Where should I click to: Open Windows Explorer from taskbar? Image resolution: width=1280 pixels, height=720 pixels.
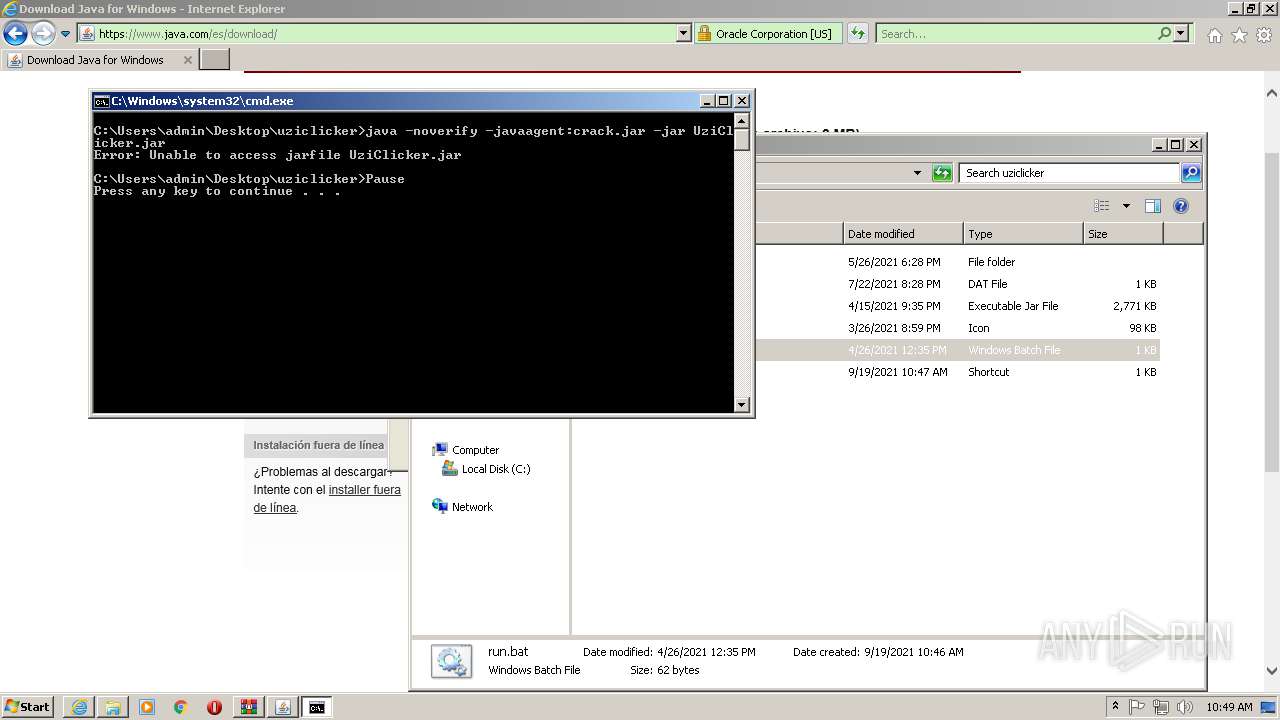tap(113, 707)
